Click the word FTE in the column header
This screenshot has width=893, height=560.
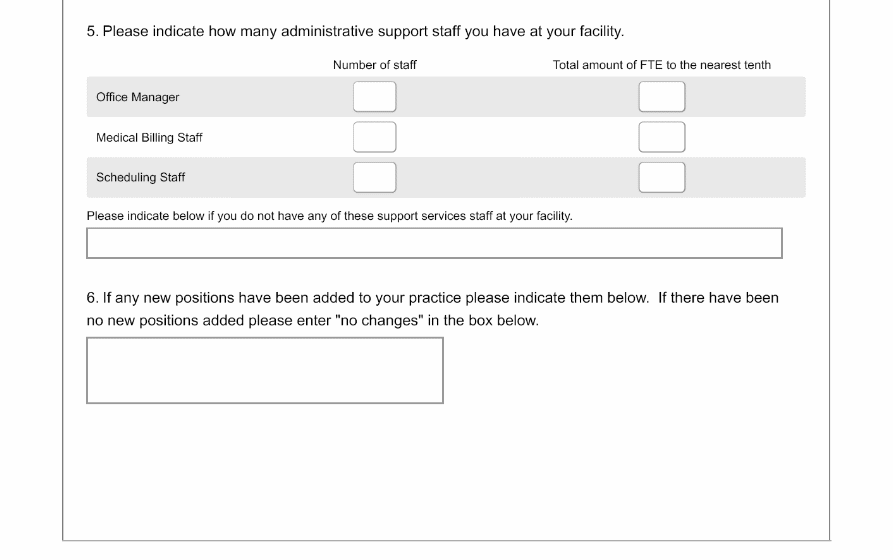(651, 65)
